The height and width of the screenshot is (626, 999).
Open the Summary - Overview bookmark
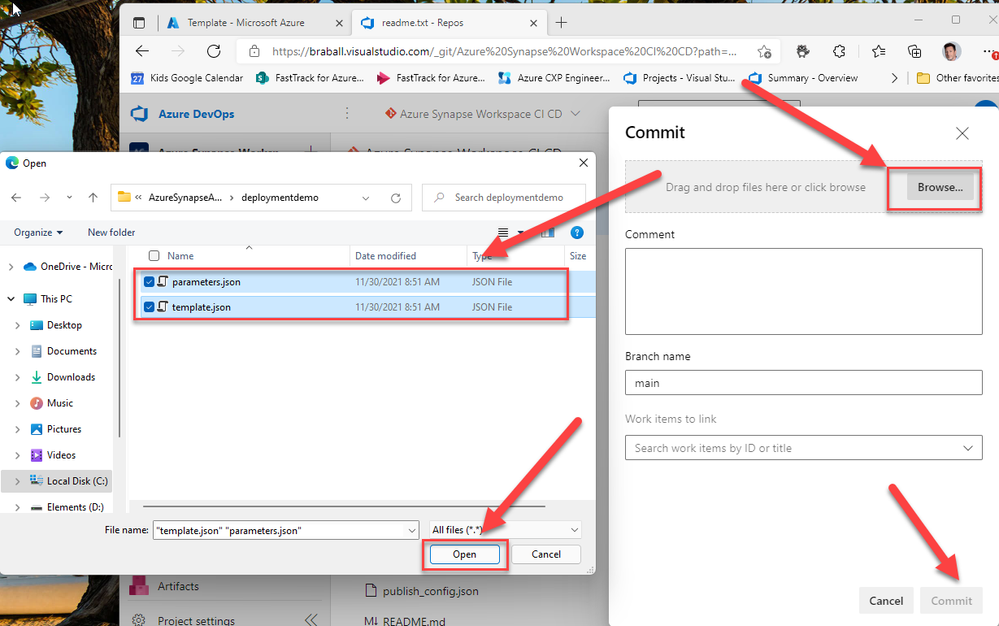coord(803,78)
